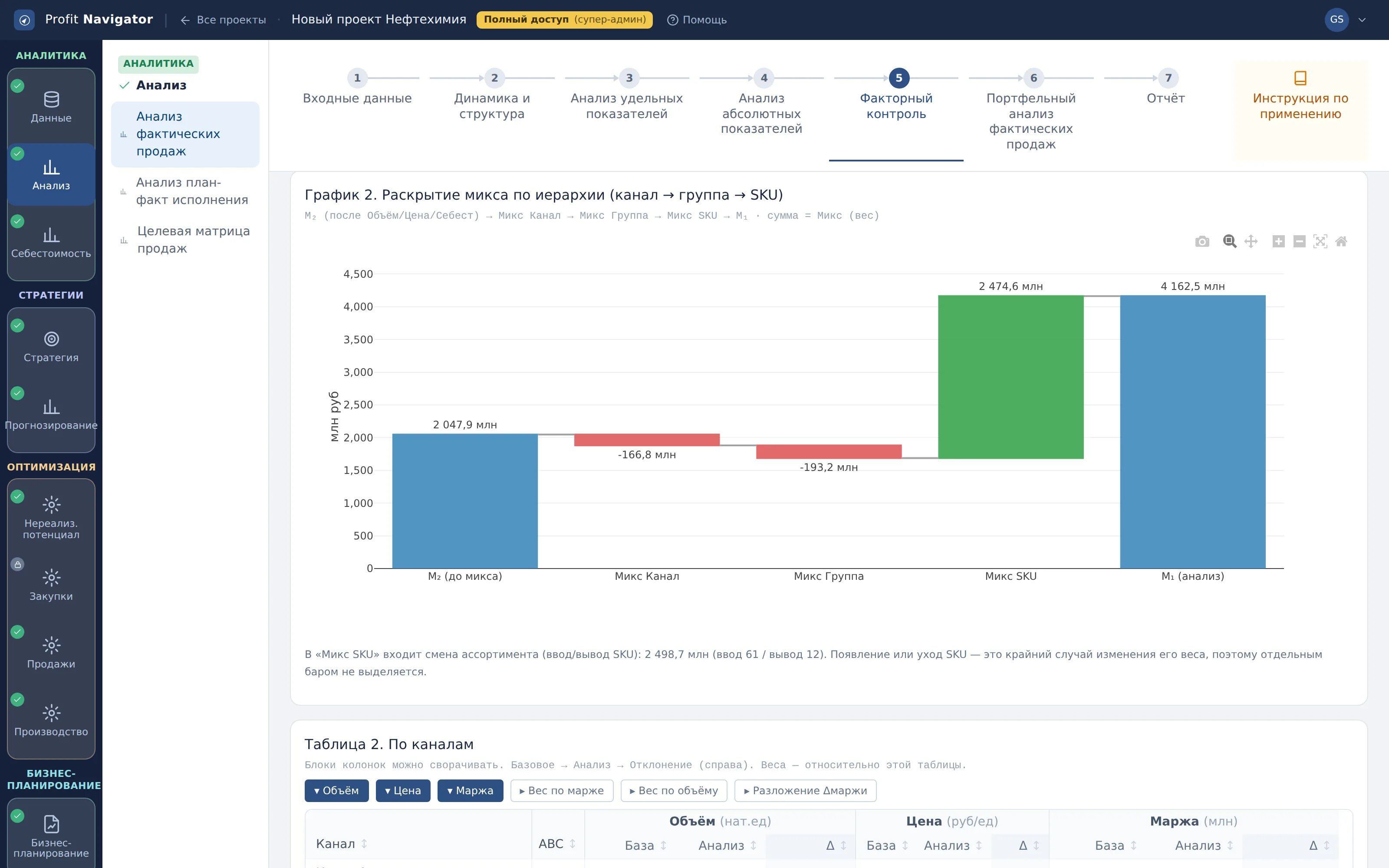Sort table by Канал column
The height and width of the screenshot is (868, 1389).
342,844
